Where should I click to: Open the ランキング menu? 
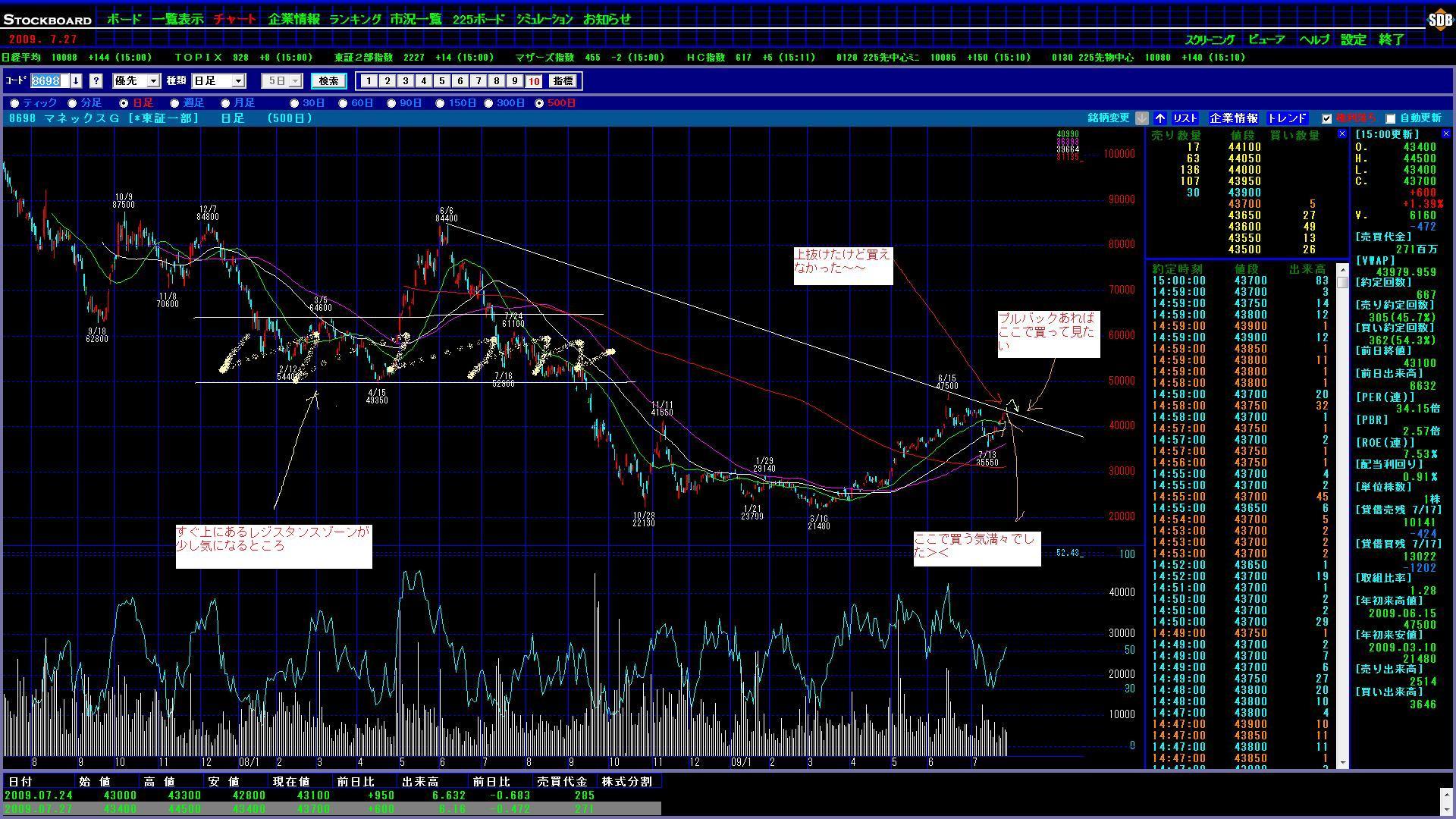pyautogui.click(x=355, y=20)
